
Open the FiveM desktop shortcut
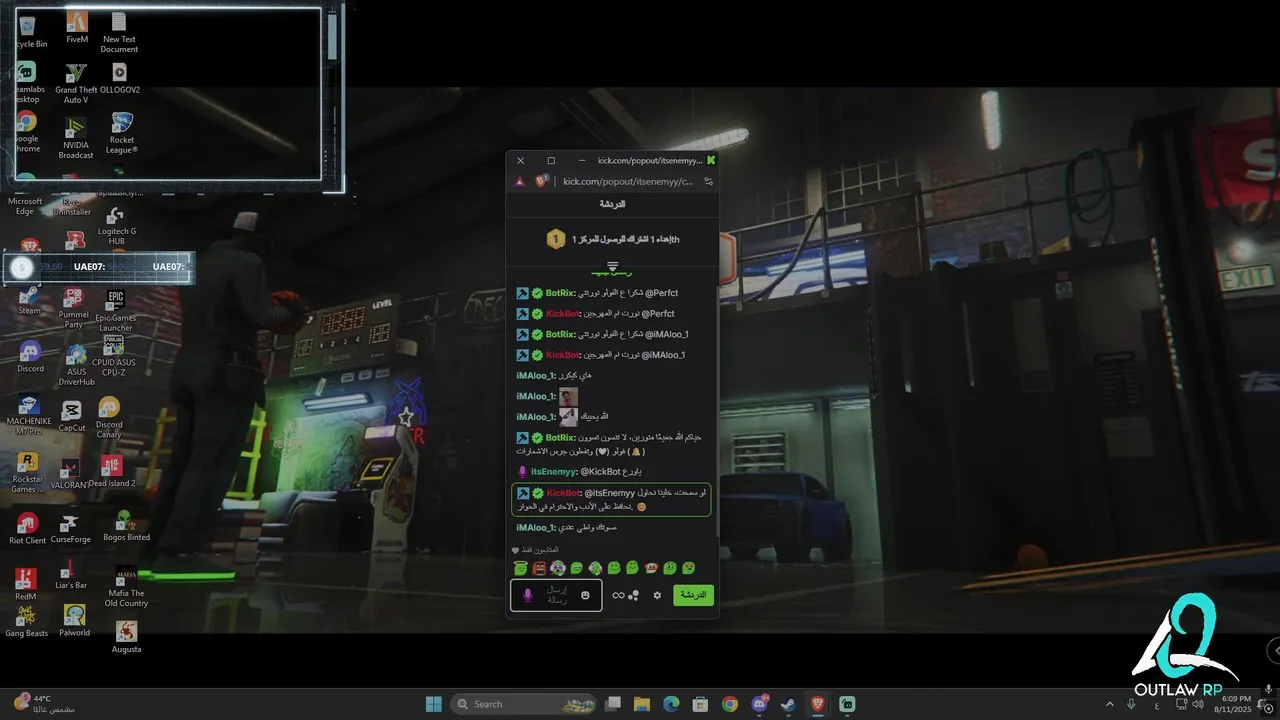tap(77, 27)
